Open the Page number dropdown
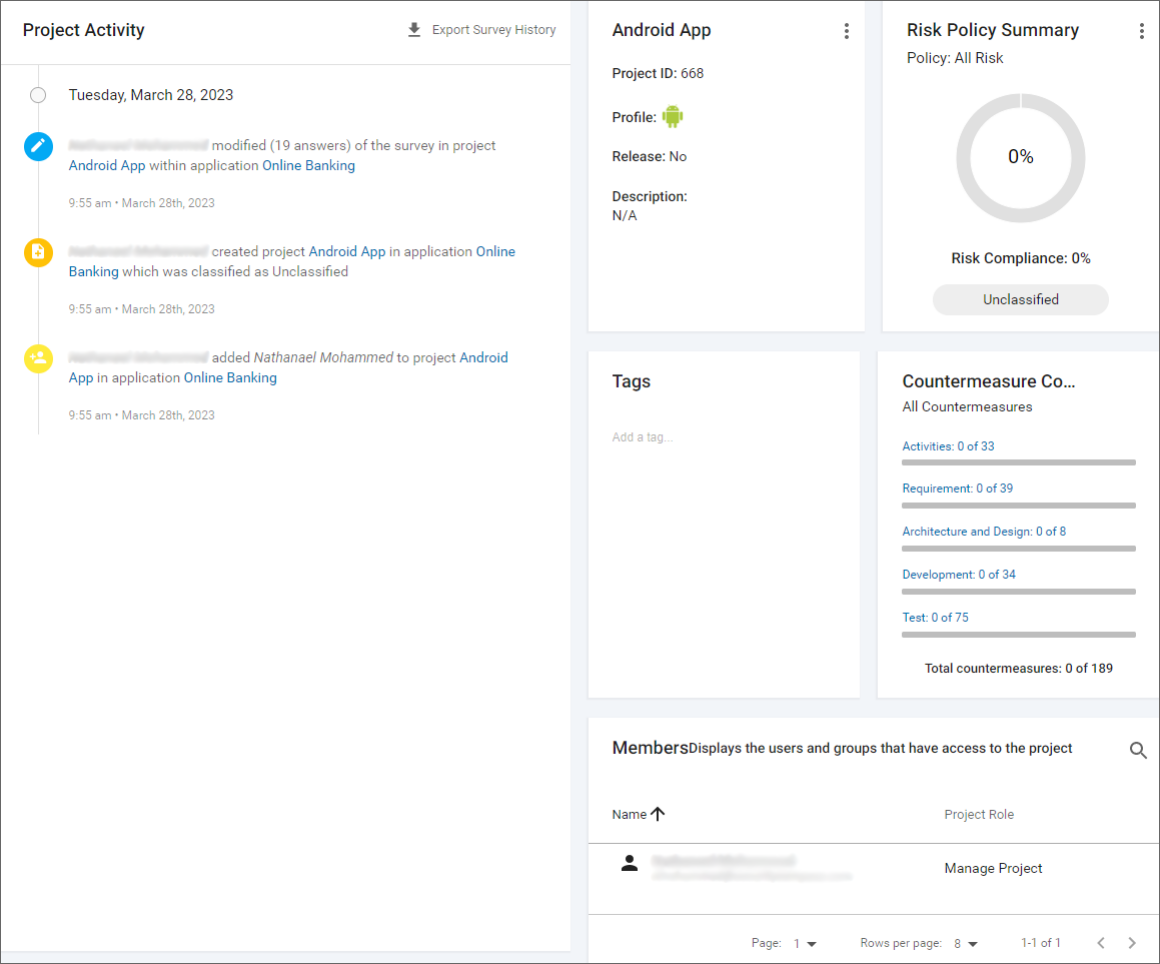This screenshot has height=964, width=1160. tap(808, 942)
